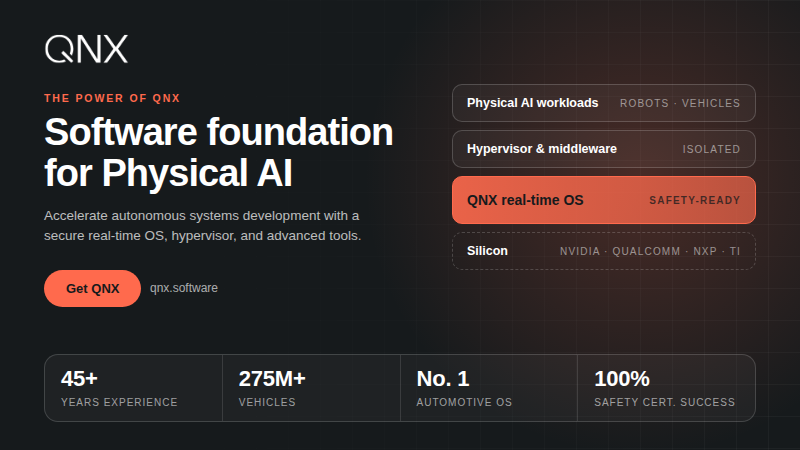Click the 'ROBOTS · VEHICLES' label
Image resolution: width=800 pixels, height=450 pixels.
coord(680,103)
